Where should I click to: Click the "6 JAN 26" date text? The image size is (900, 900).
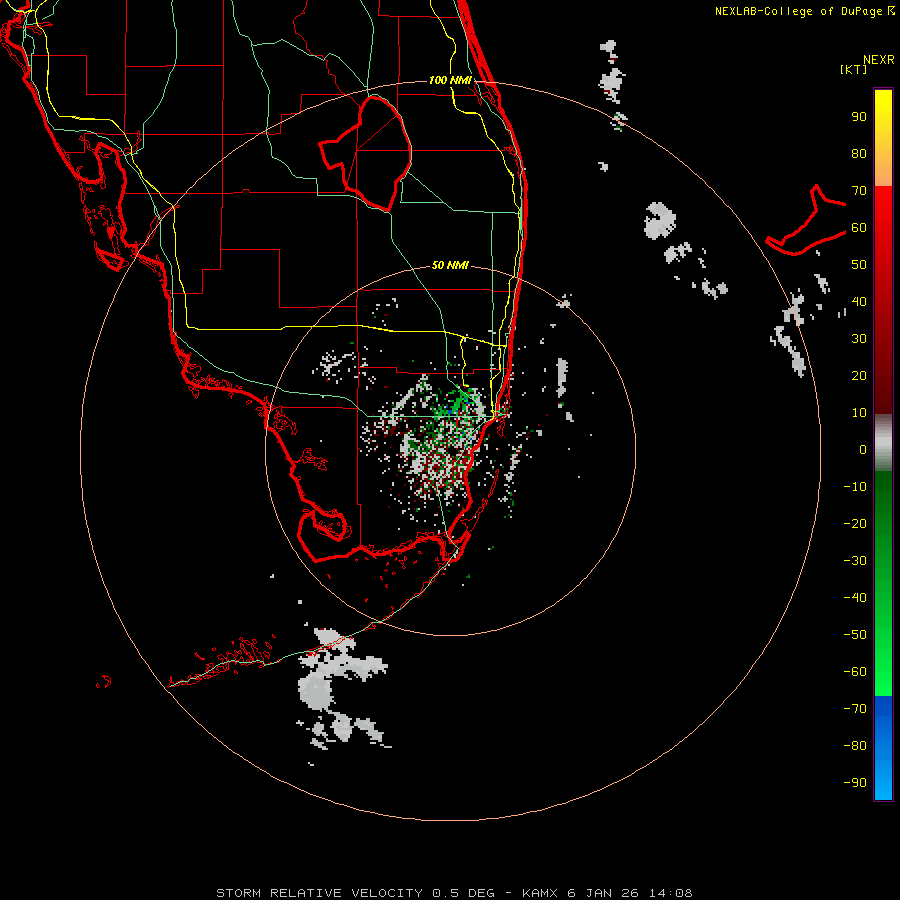pos(603,893)
